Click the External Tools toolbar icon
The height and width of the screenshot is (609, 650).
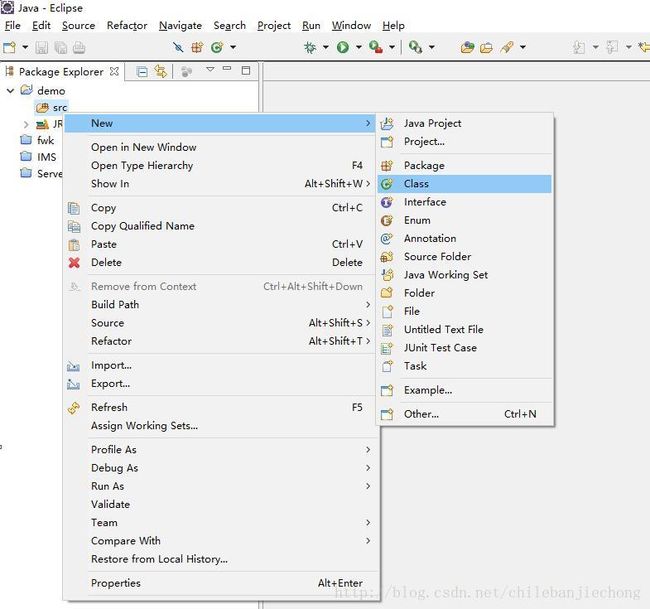click(415, 47)
